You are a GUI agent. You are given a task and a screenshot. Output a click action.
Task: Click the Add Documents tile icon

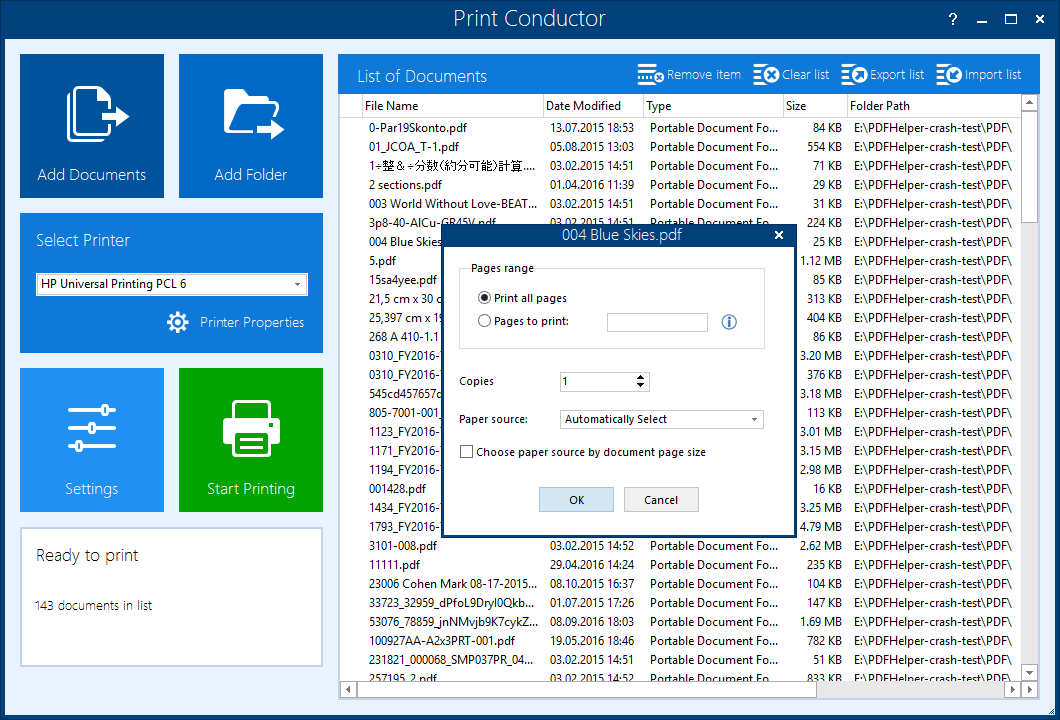97,114
